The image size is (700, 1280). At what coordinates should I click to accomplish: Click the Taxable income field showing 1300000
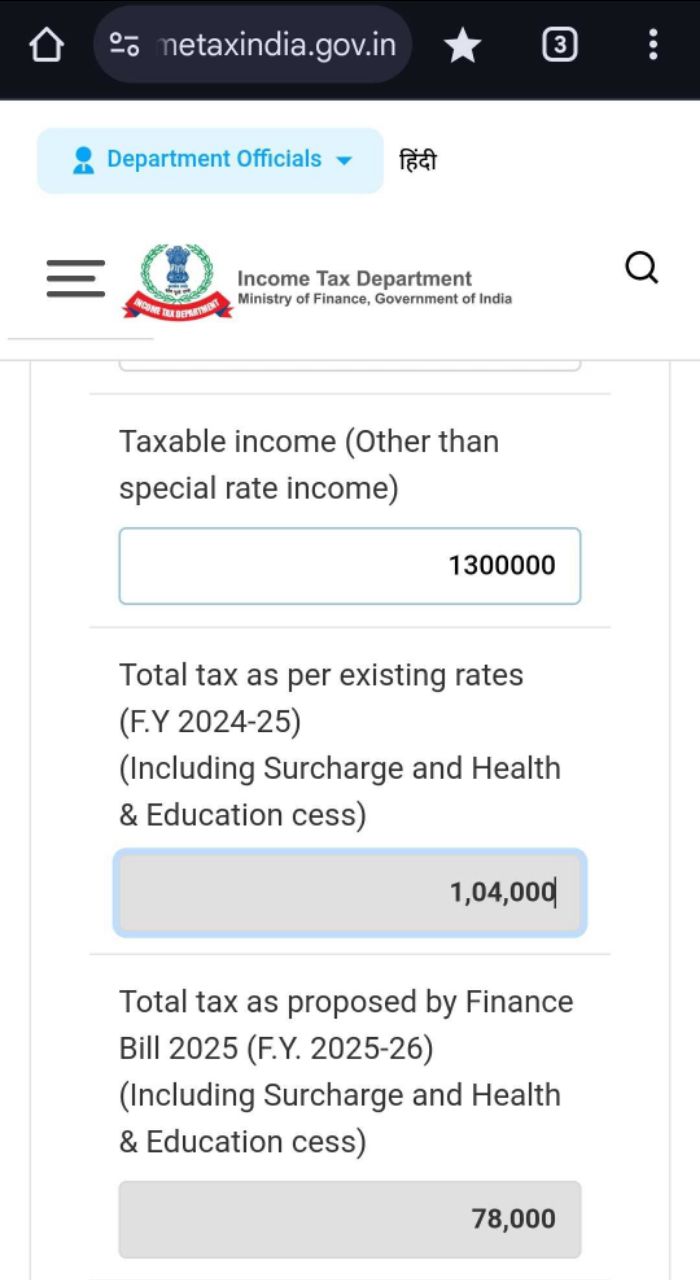click(349, 566)
